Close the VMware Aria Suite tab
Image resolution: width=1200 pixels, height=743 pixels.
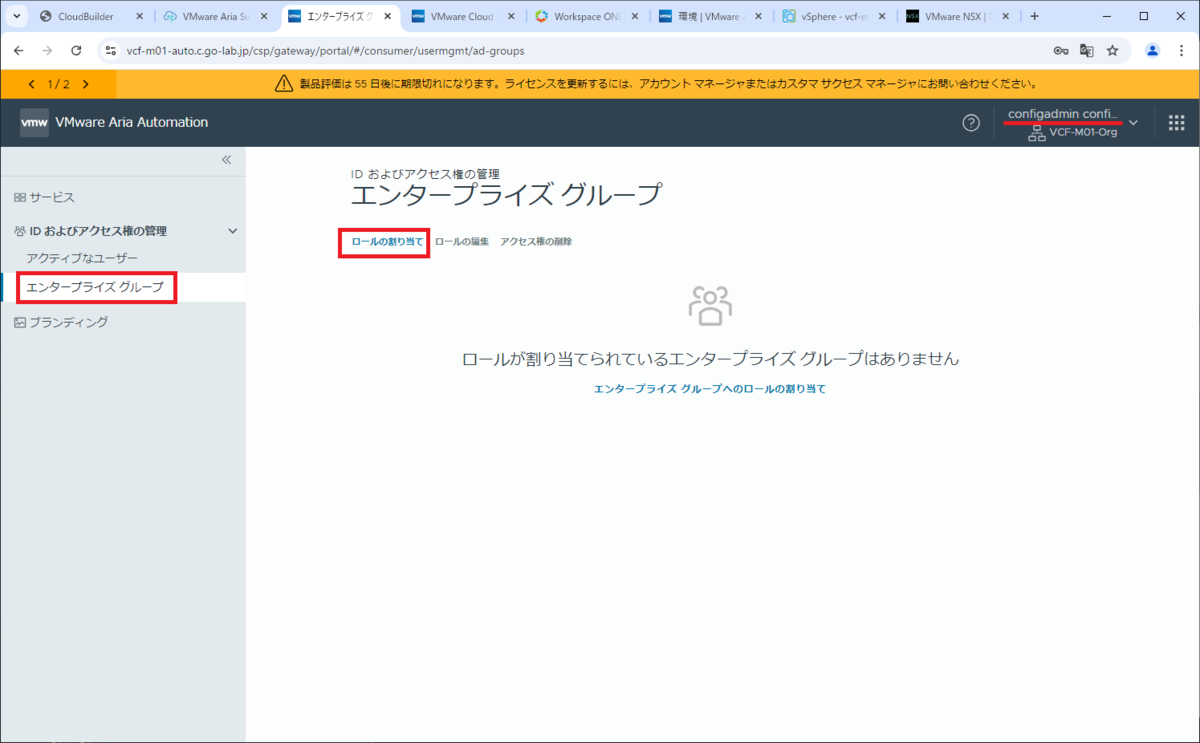(x=264, y=17)
